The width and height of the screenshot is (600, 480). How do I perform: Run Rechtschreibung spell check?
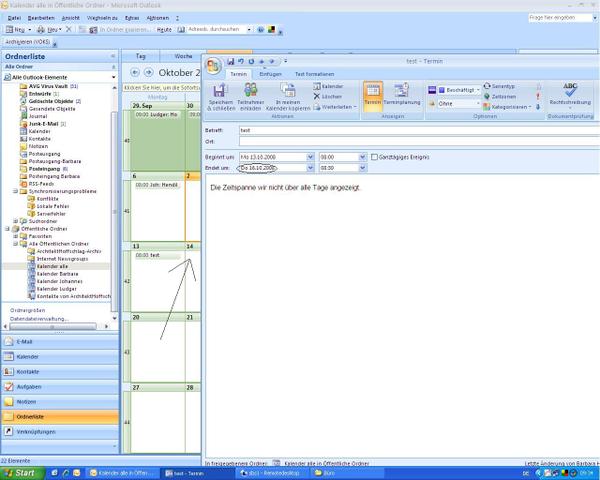570,95
